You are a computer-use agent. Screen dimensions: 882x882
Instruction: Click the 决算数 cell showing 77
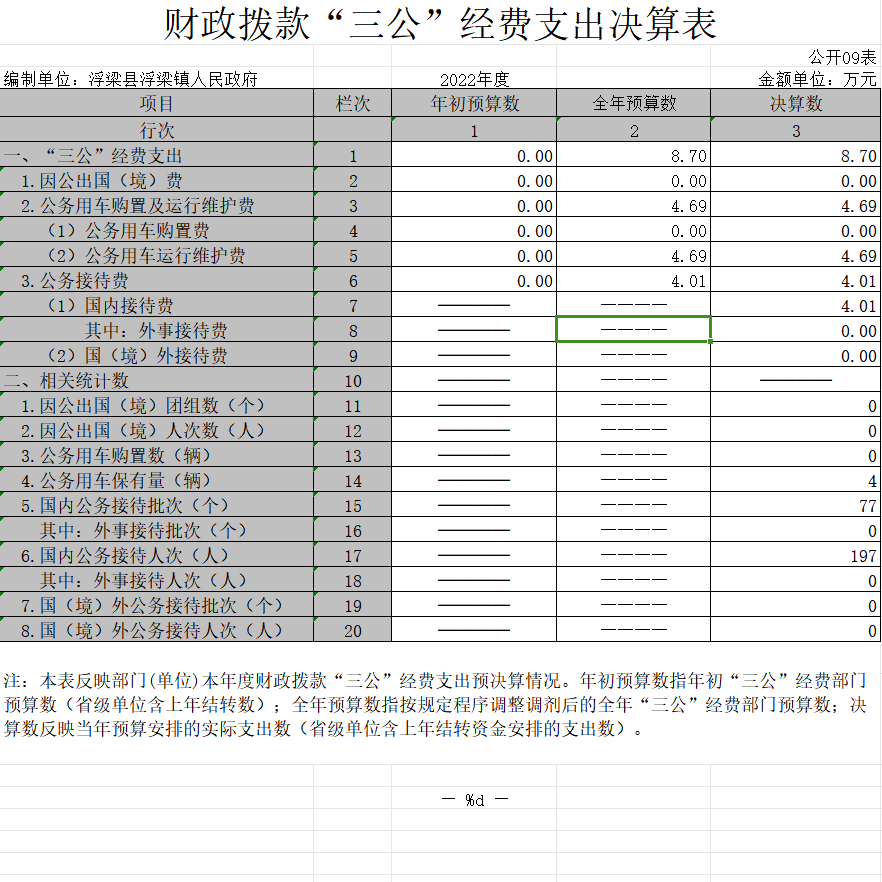coord(796,506)
